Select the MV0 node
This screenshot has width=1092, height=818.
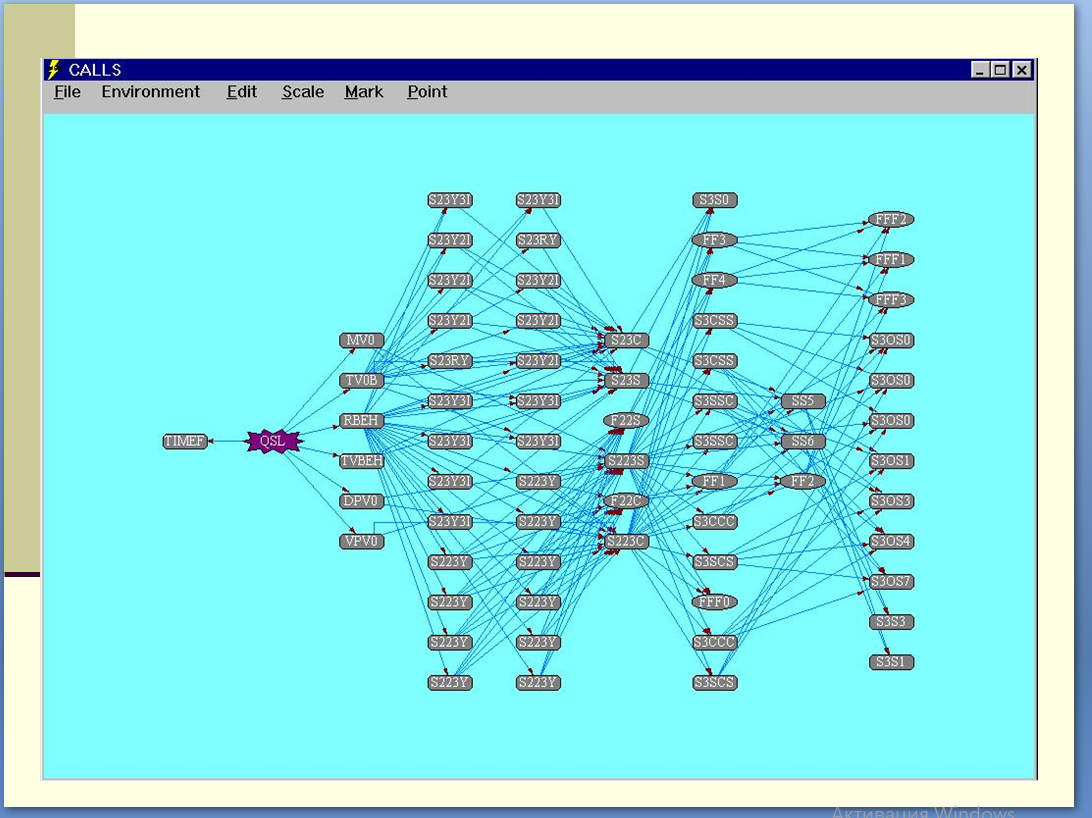361,340
